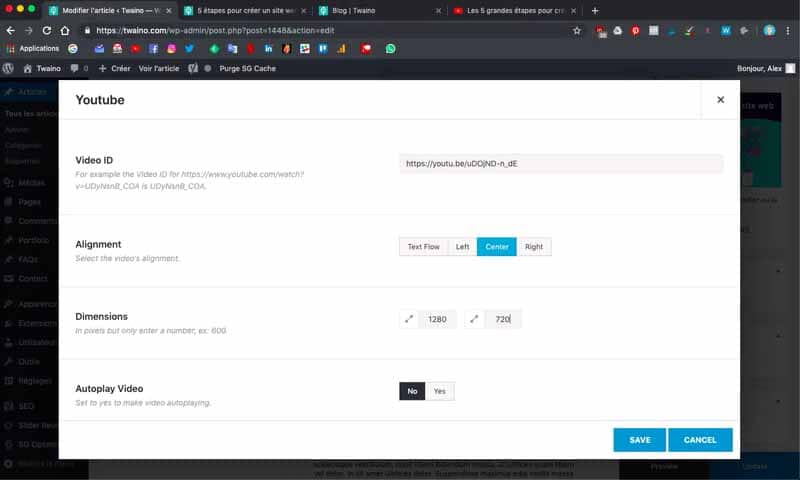Open the browser home page
Viewport: 800px width, 480px height.
point(65,31)
